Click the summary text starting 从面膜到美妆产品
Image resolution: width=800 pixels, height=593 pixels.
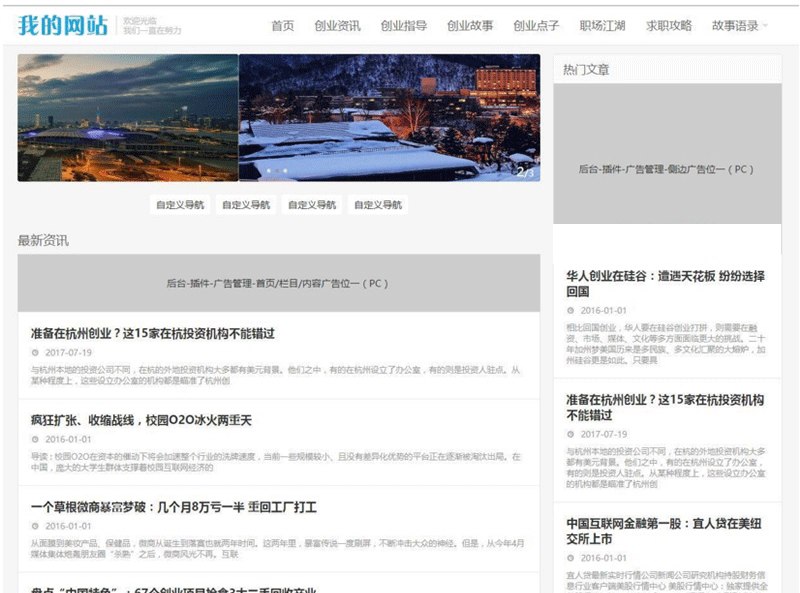278,549
